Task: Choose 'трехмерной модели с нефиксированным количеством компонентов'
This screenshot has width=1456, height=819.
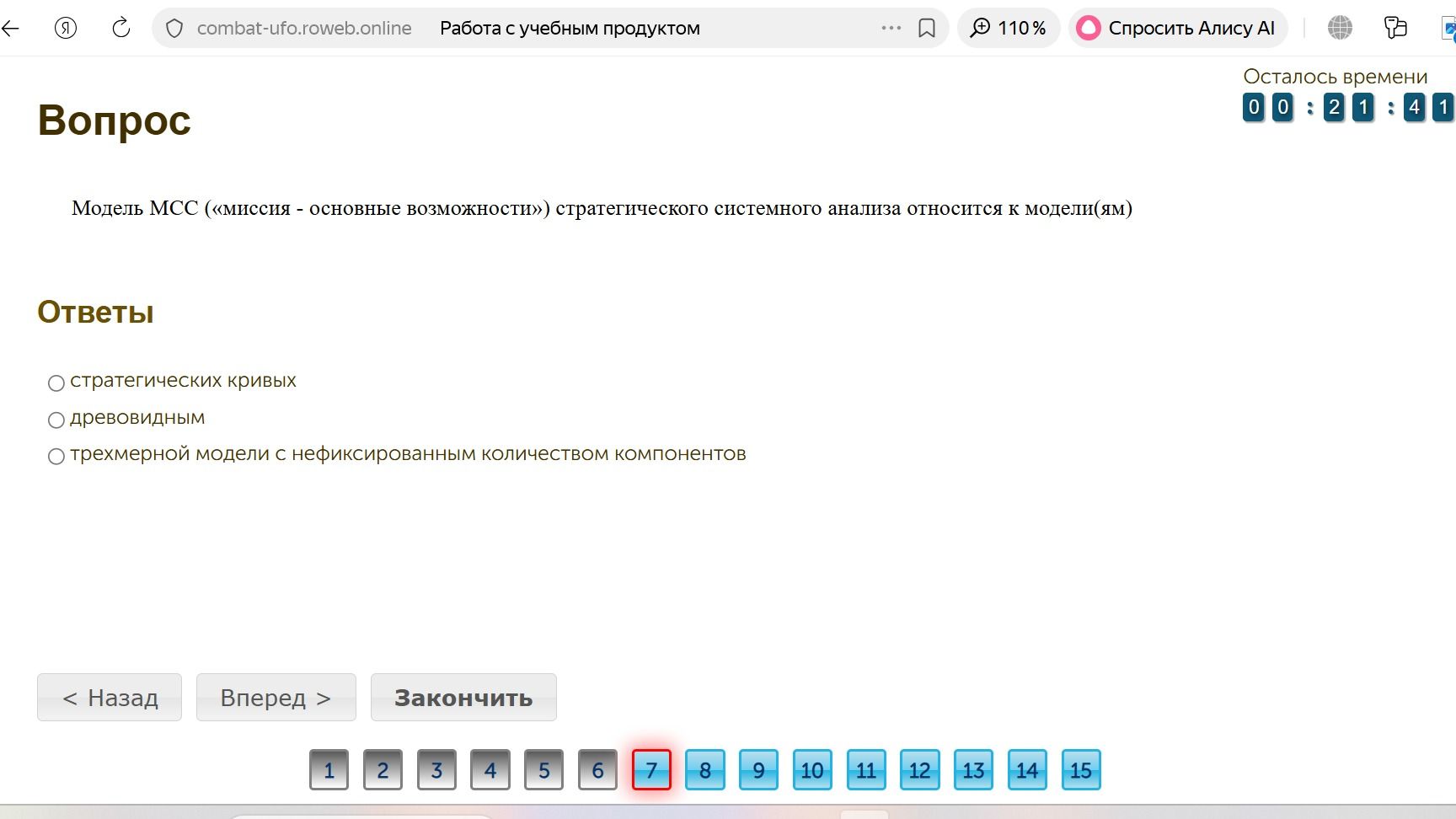Action: pyautogui.click(x=56, y=456)
